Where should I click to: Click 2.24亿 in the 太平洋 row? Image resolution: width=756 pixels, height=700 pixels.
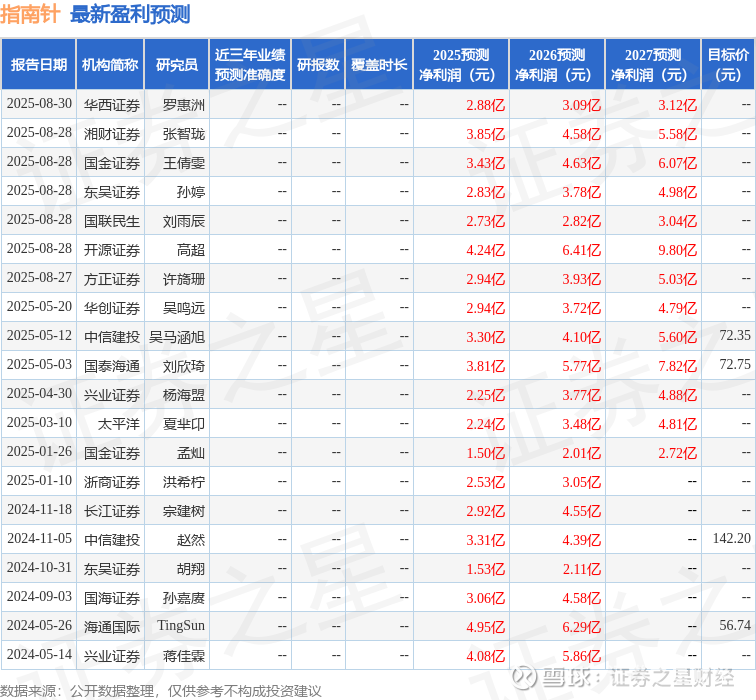click(486, 424)
